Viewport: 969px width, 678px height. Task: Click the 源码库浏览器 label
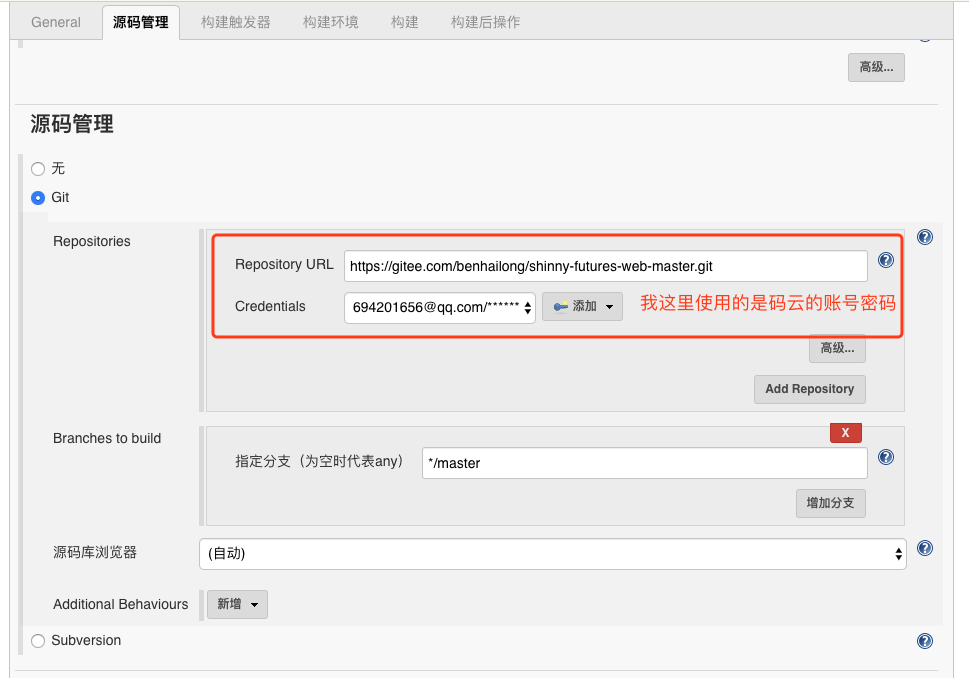[95, 553]
